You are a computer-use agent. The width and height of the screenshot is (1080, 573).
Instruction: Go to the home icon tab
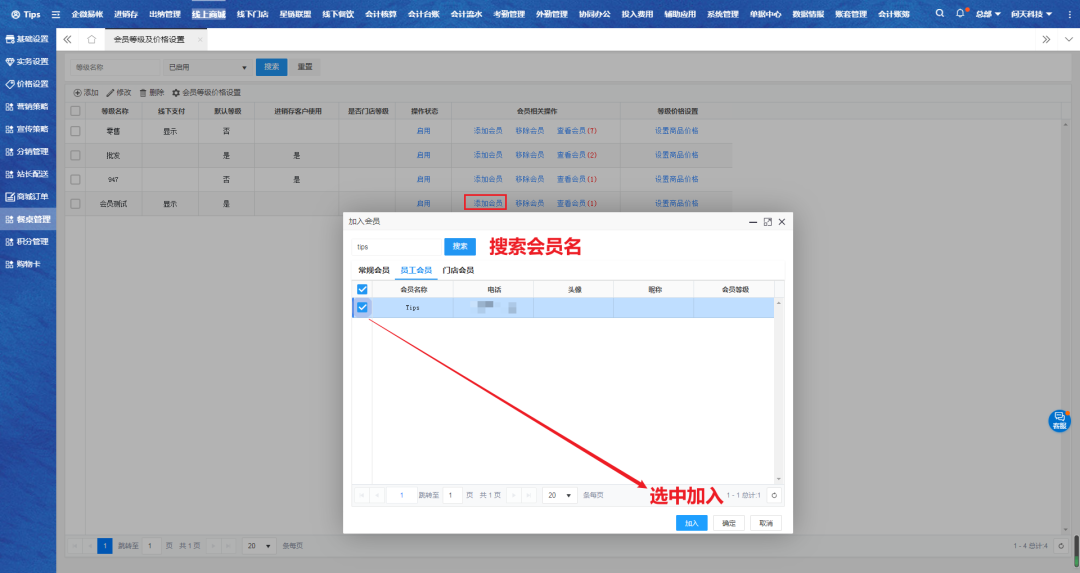click(x=91, y=39)
